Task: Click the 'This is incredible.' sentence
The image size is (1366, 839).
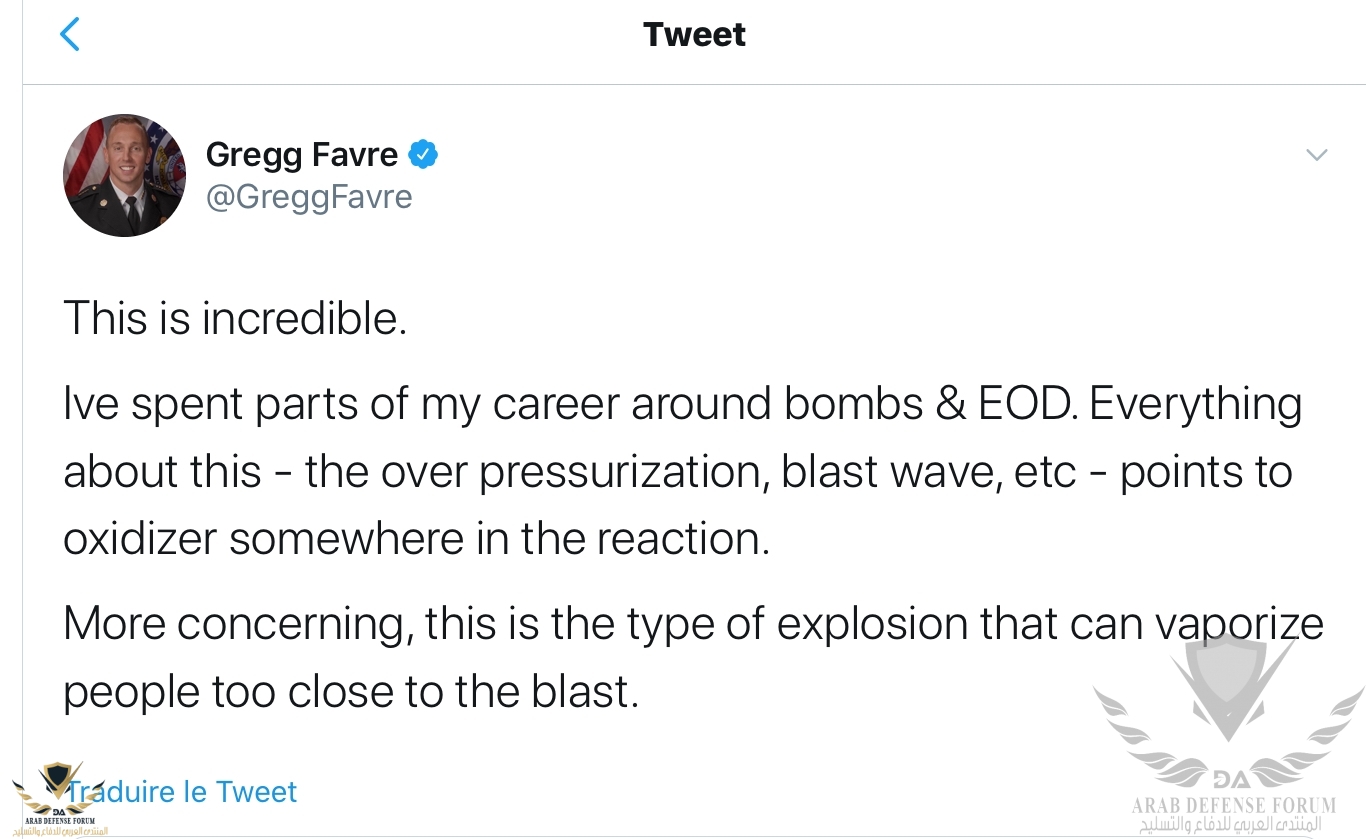Action: [x=235, y=319]
